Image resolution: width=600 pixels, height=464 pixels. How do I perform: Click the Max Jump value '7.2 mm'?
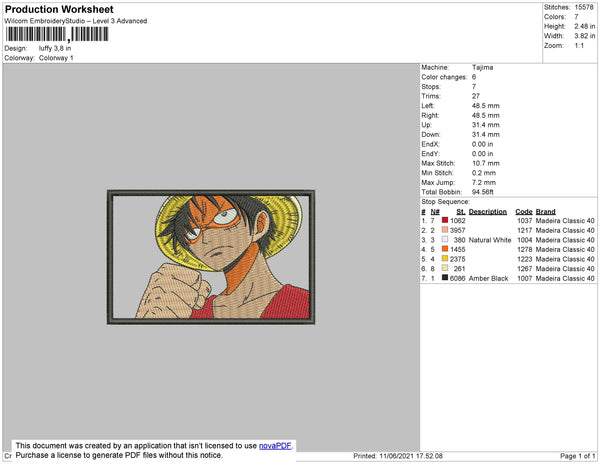(484, 182)
